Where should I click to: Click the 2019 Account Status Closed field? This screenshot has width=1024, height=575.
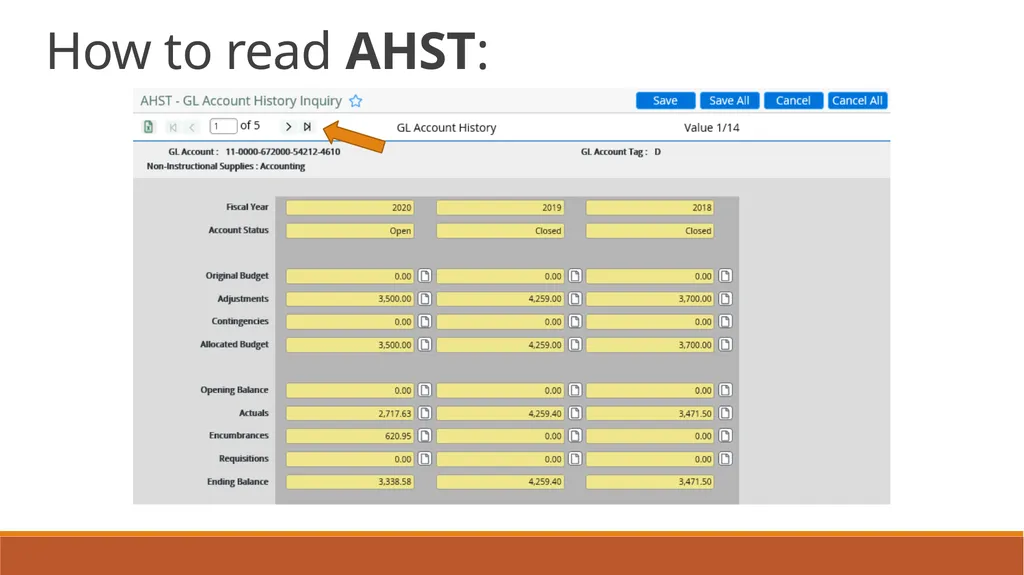point(500,231)
